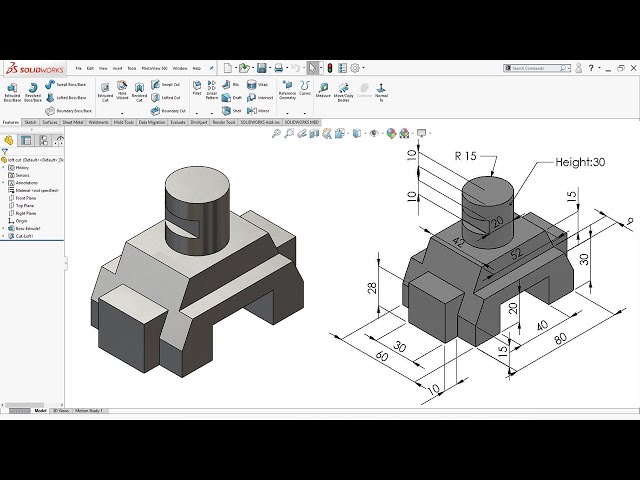Click the Normal To view icon
This screenshot has width=640, height=480.
tap(381, 92)
